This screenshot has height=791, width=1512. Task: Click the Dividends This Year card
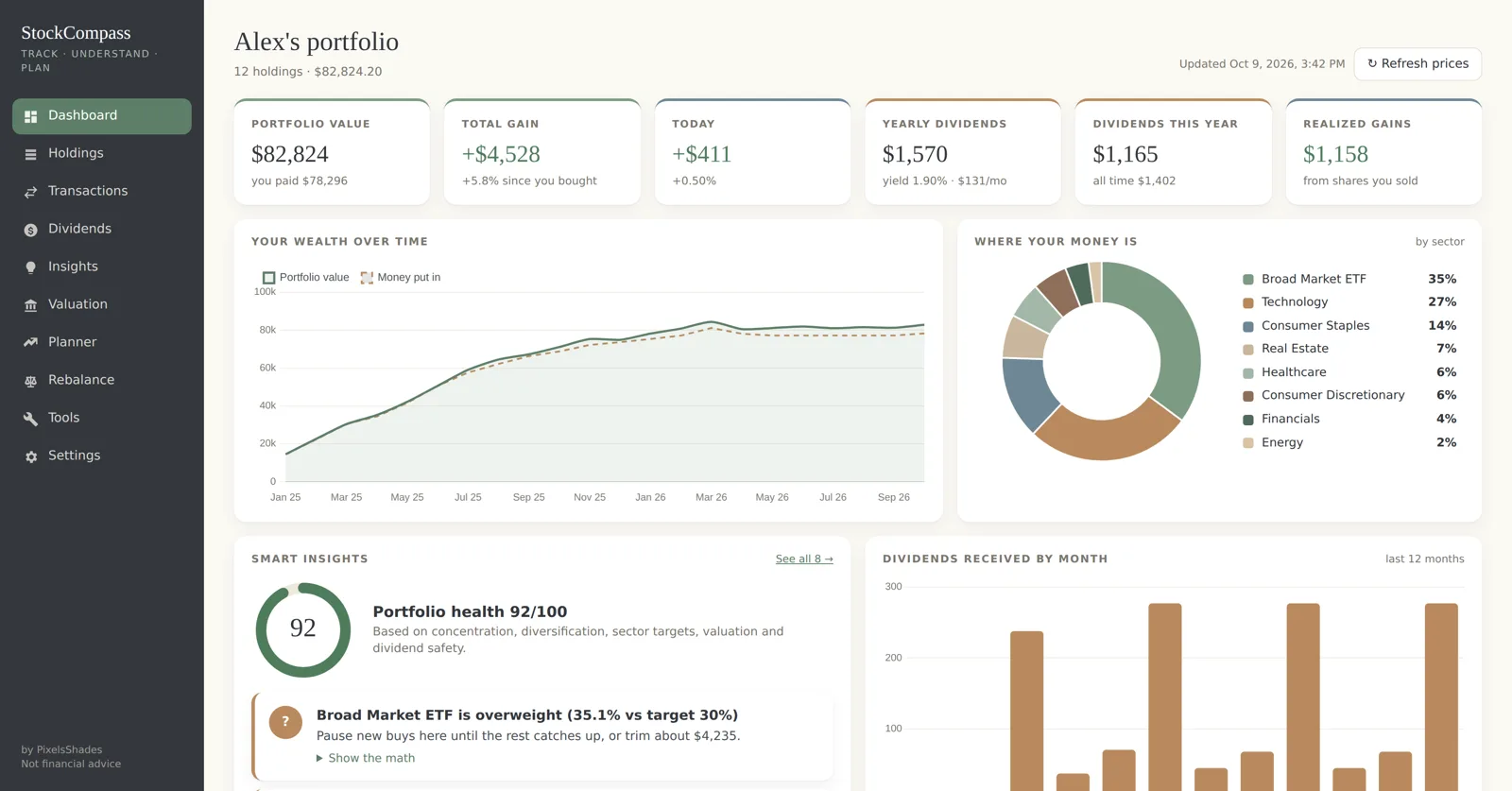(x=1174, y=151)
